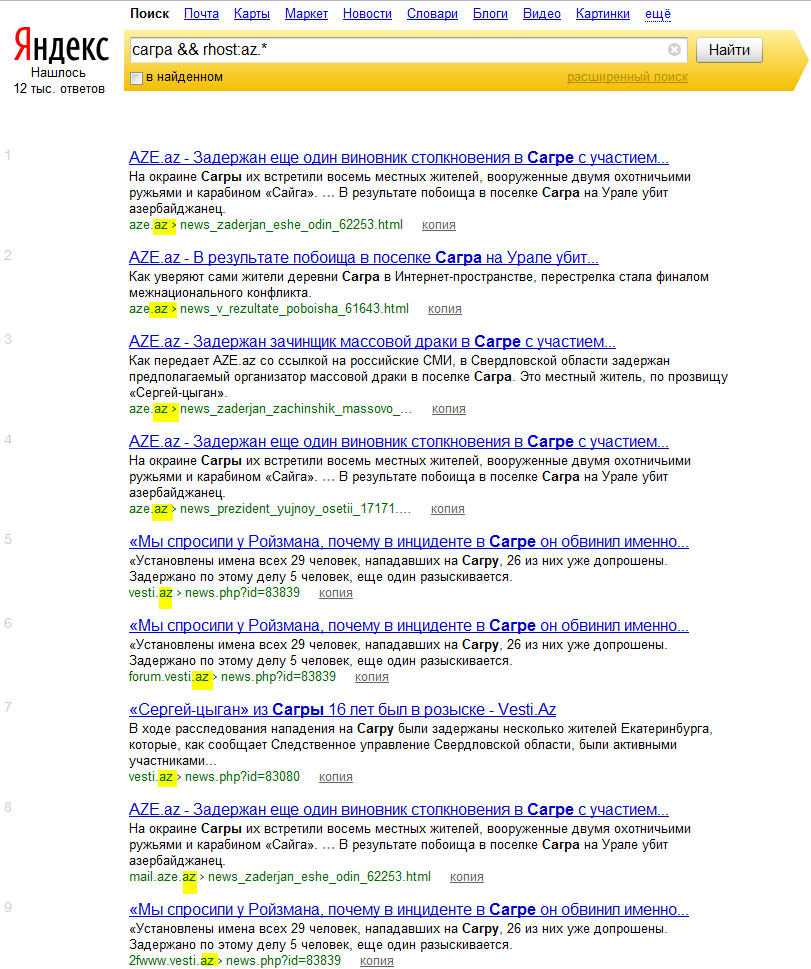Open result 3 'Задержан зачинщик массовой драки' title
Image resolution: width=811 pixels, height=969 pixels.
pos(372,342)
